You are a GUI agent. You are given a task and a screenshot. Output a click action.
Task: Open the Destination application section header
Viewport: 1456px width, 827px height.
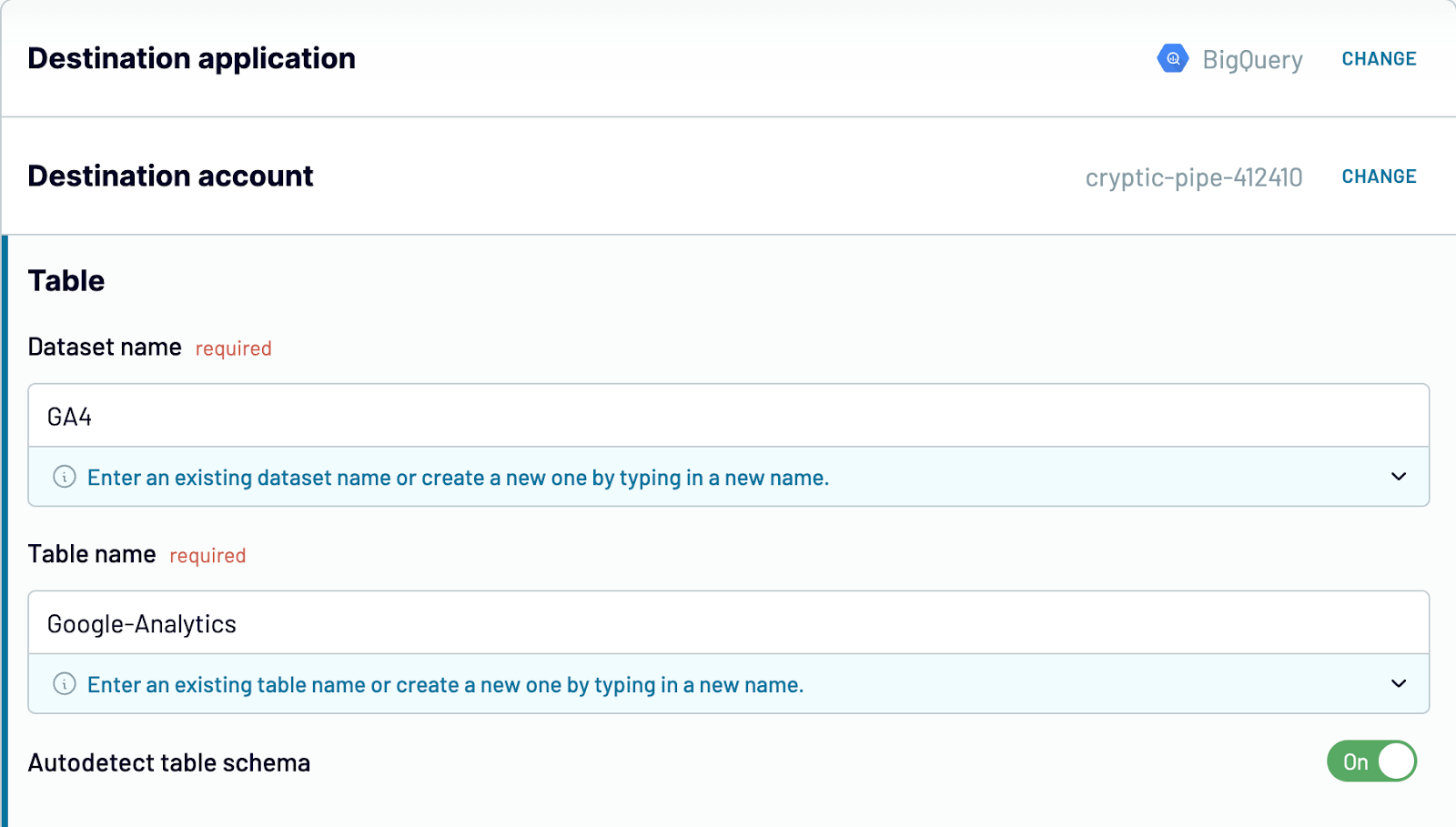[x=192, y=58]
